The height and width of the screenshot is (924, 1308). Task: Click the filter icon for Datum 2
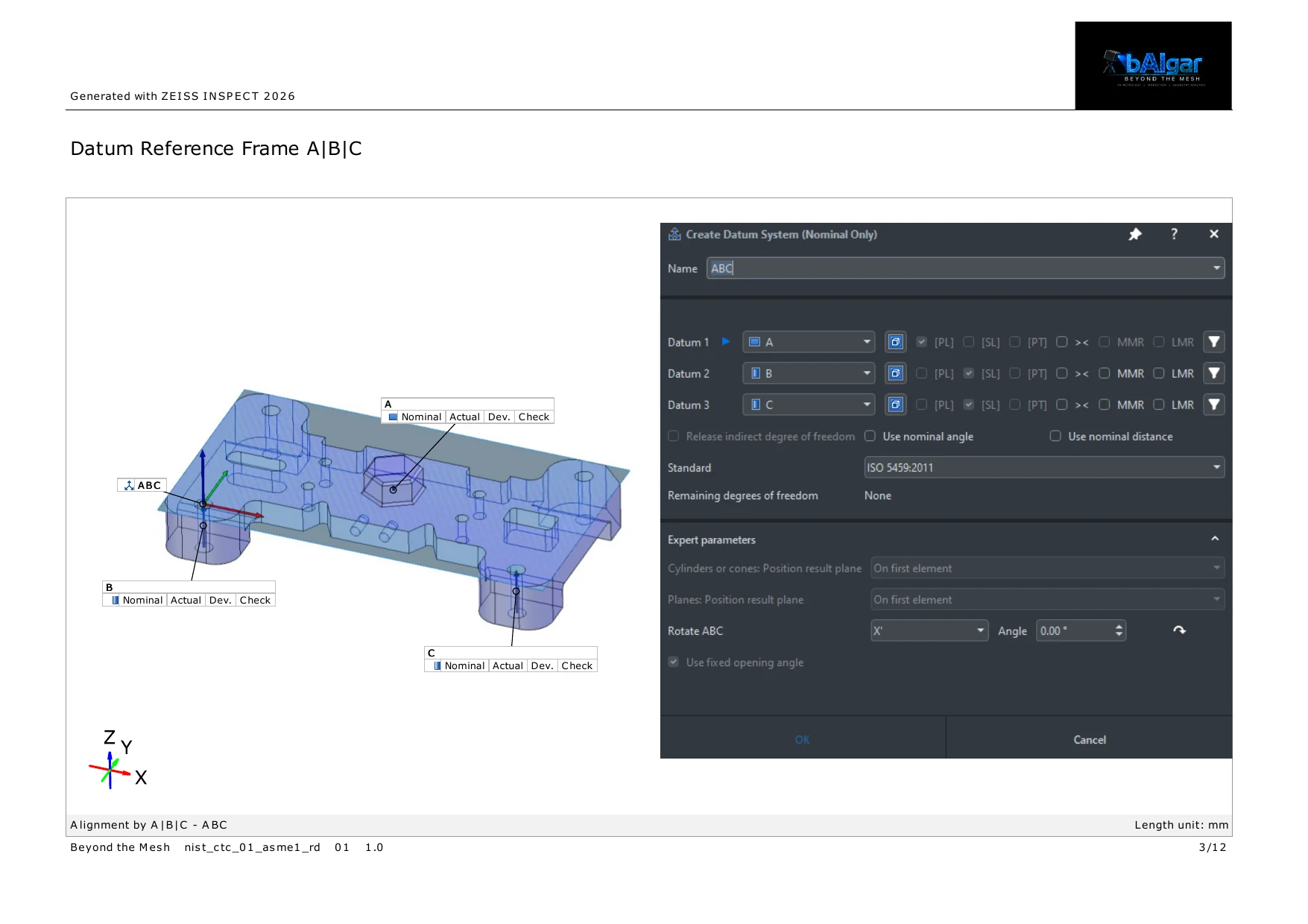[1214, 373]
